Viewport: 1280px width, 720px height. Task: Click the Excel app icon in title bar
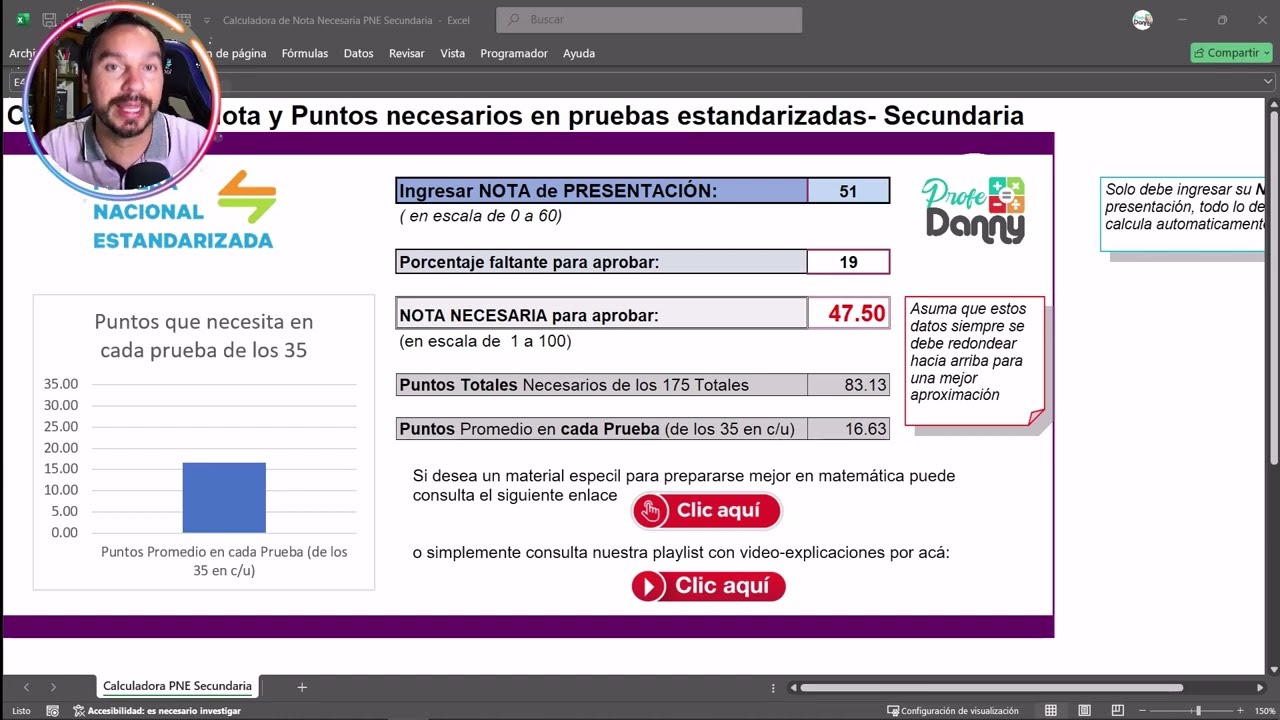point(22,20)
